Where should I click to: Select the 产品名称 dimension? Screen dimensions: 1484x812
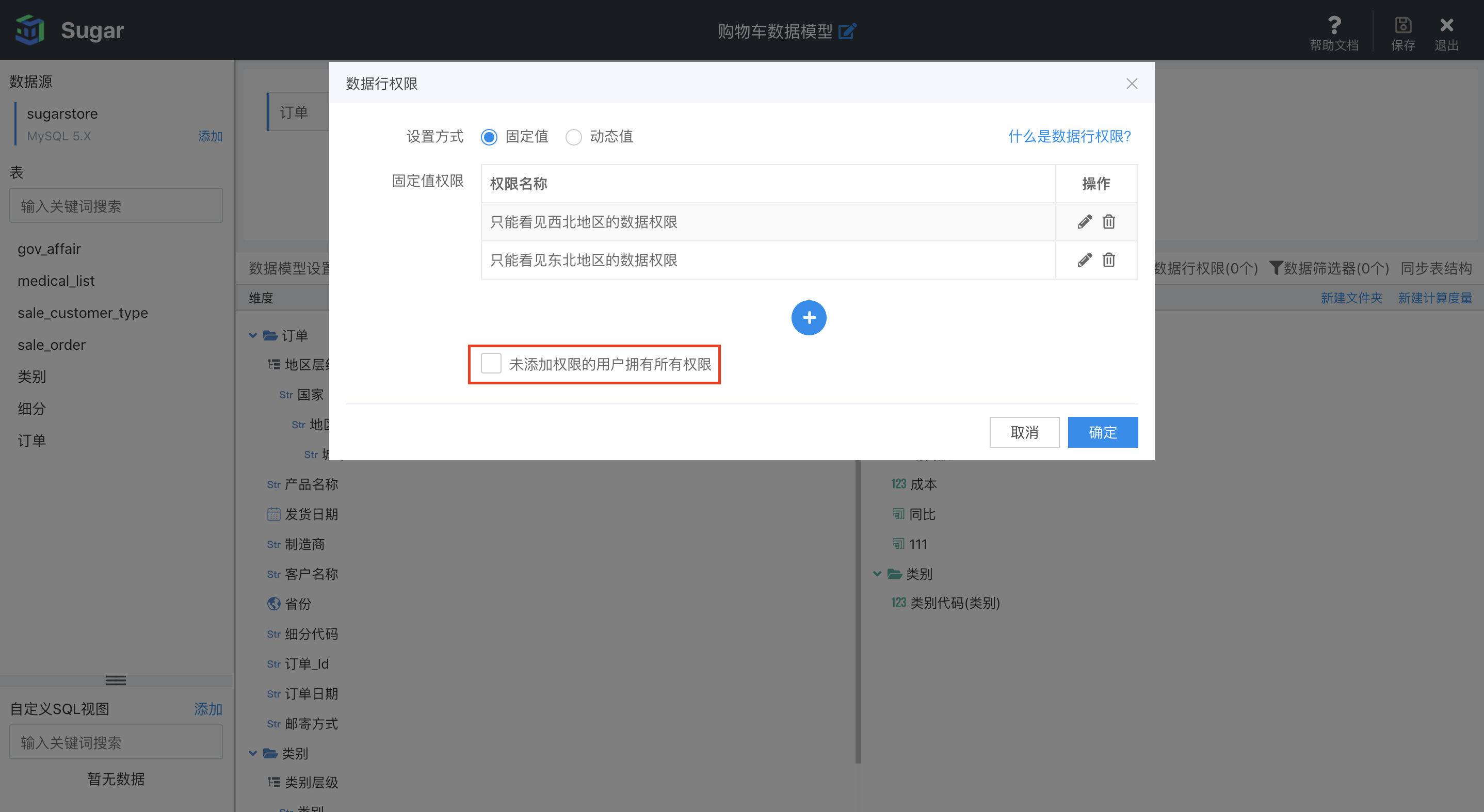coord(311,484)
